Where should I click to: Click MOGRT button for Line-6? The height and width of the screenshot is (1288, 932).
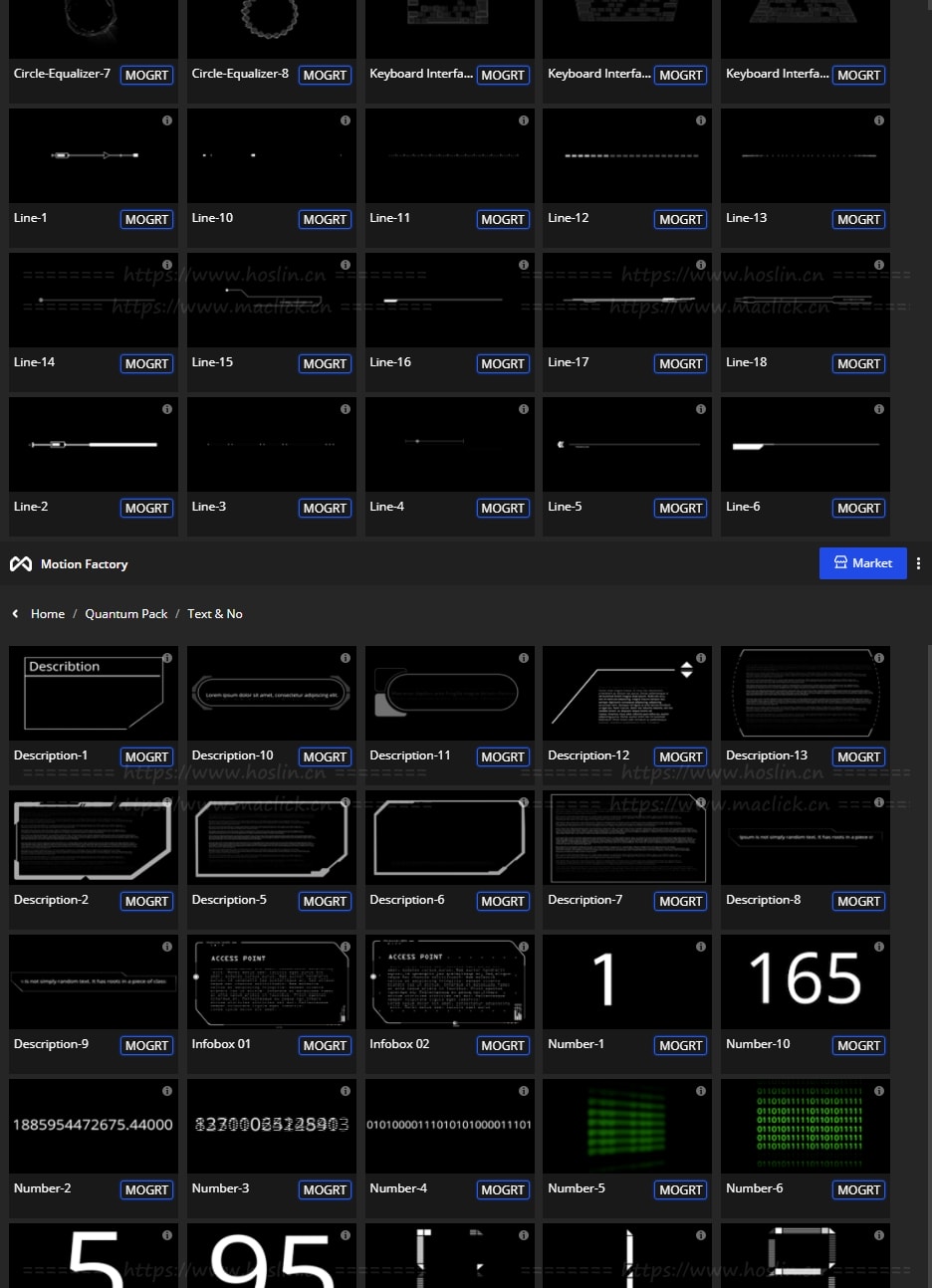(x=859, y=508)
